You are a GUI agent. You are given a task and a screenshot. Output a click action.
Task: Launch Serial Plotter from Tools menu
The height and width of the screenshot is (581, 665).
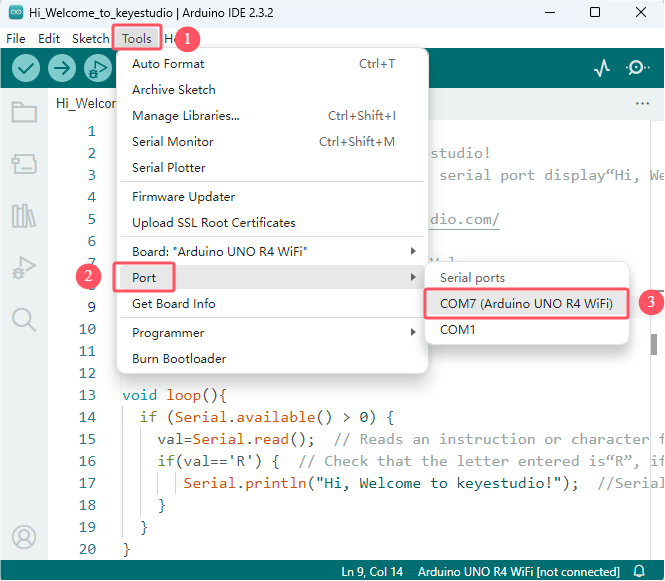(272, 168)
